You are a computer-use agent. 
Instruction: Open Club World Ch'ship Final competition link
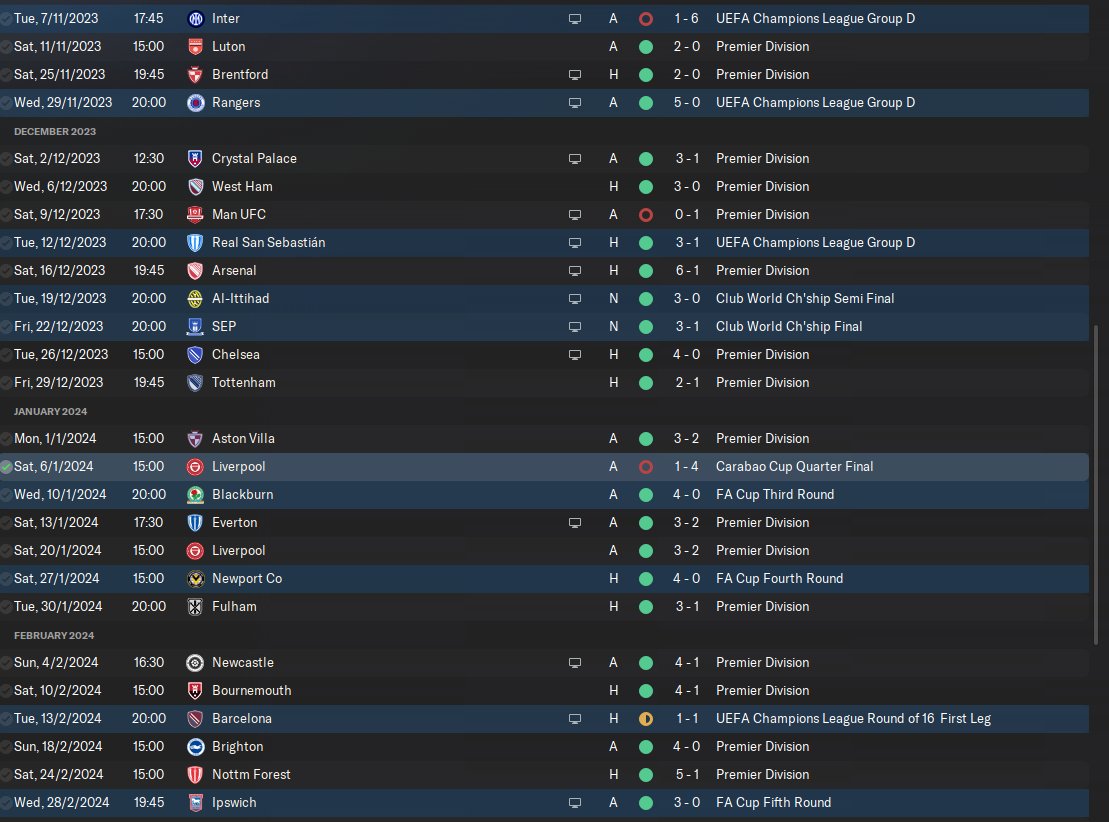point(789,326)
